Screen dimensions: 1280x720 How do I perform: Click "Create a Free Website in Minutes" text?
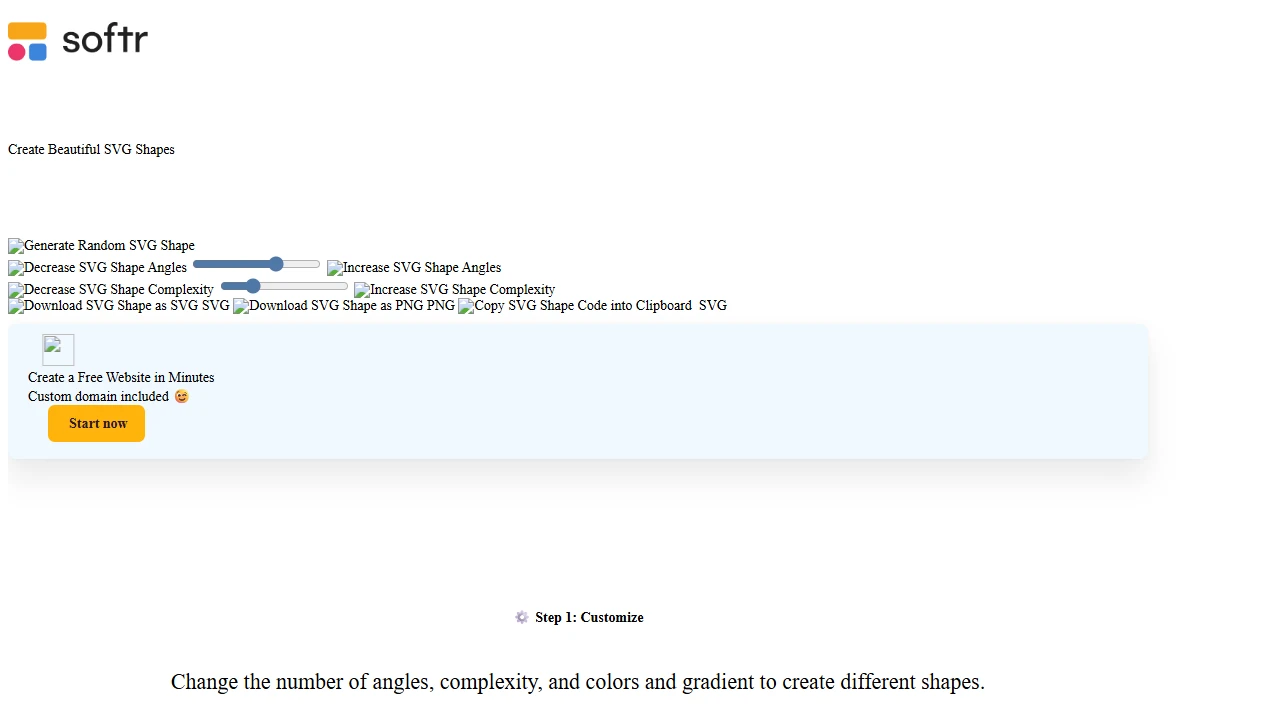[121, 378]
